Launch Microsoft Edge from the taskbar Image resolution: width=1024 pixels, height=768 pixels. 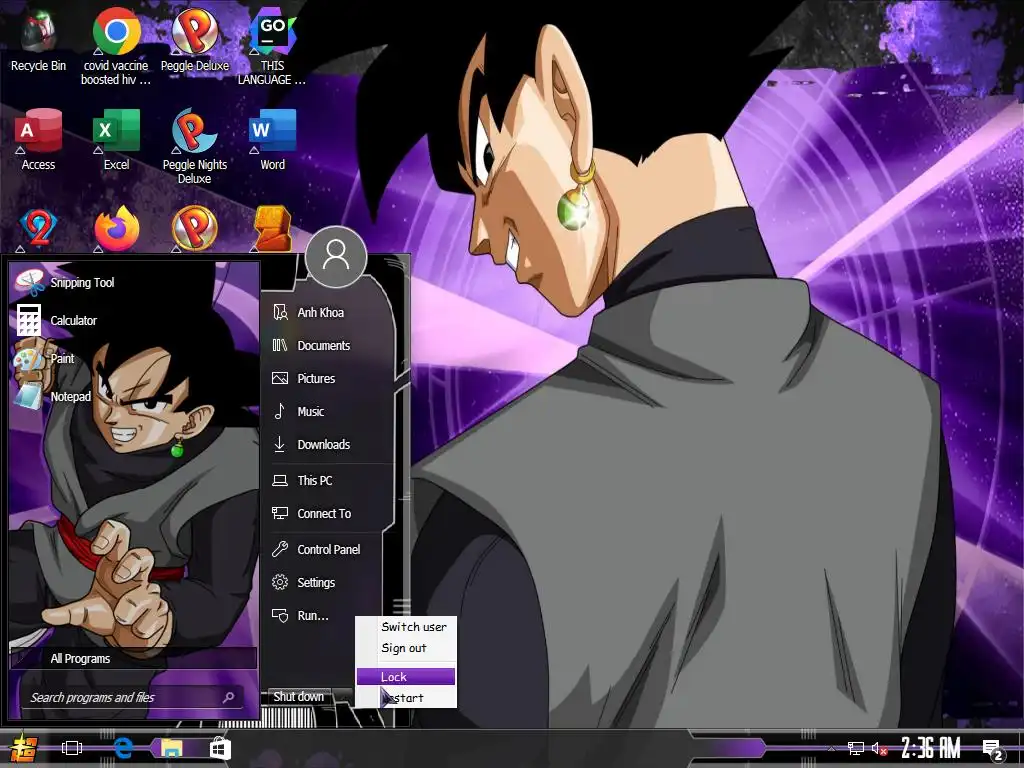click(x=122, y=748)
